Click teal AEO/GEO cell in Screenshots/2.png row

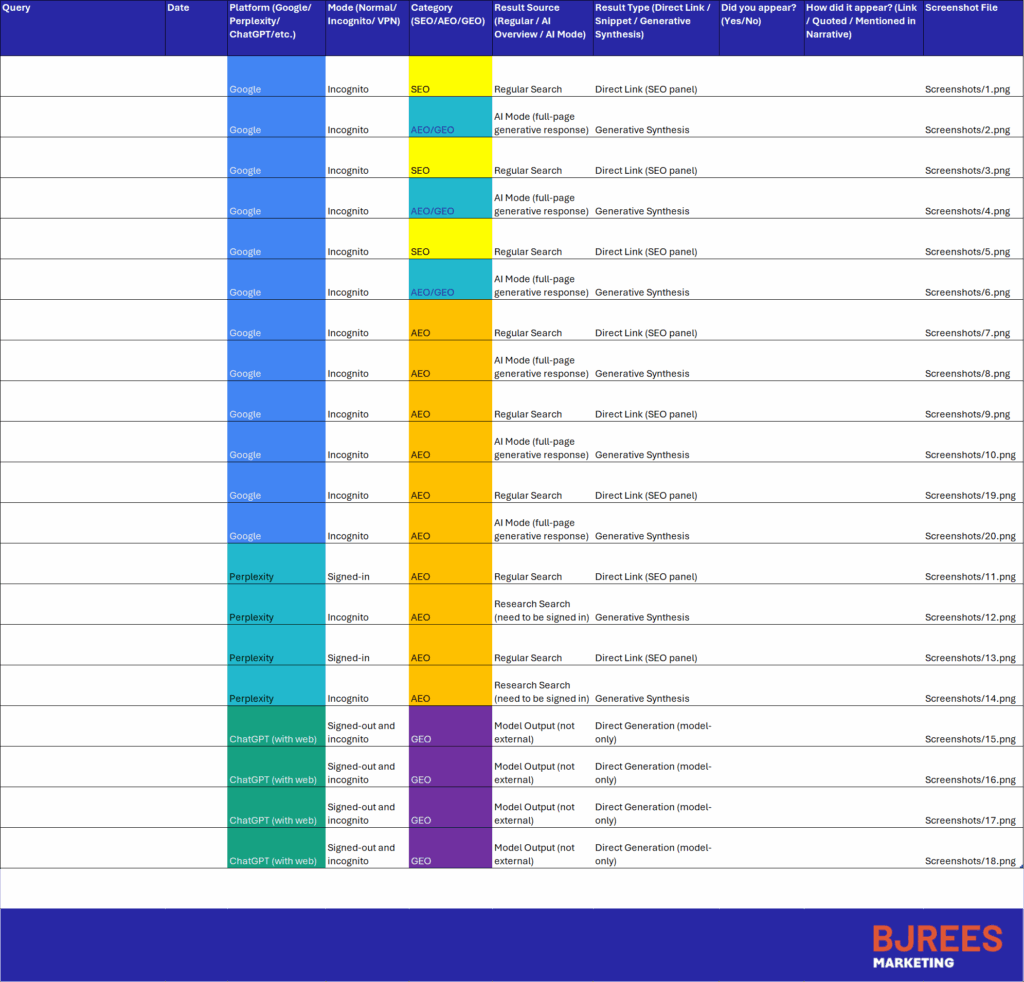pos(450,118)
